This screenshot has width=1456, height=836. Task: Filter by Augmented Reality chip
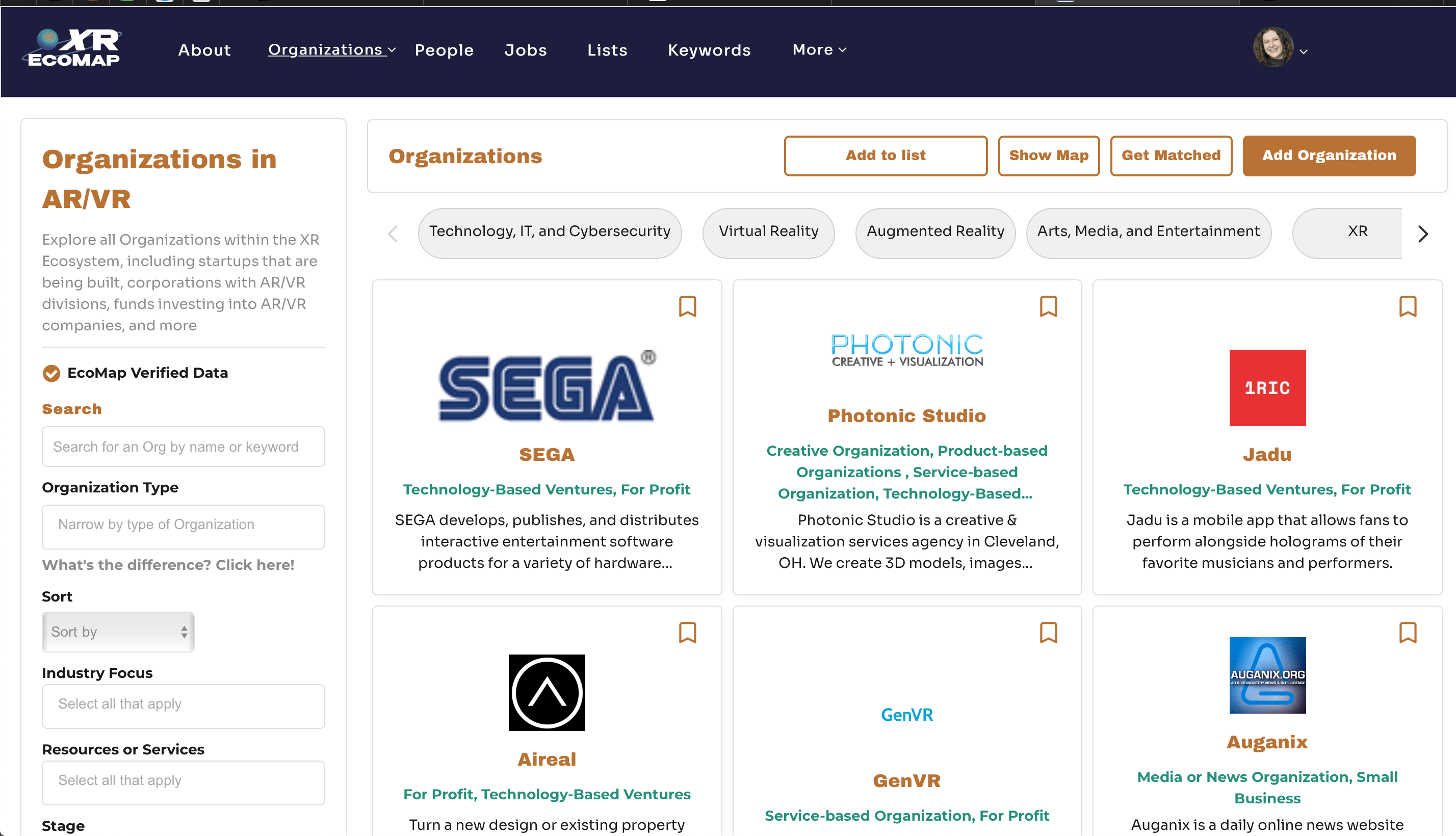[935, 232]
